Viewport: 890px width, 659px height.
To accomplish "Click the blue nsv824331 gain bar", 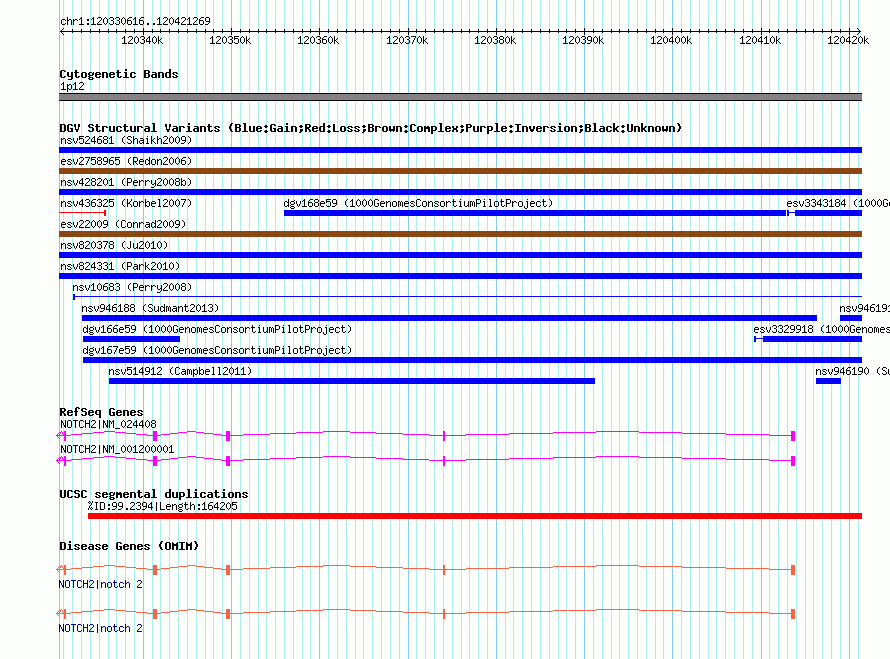I will coord(460,276).
